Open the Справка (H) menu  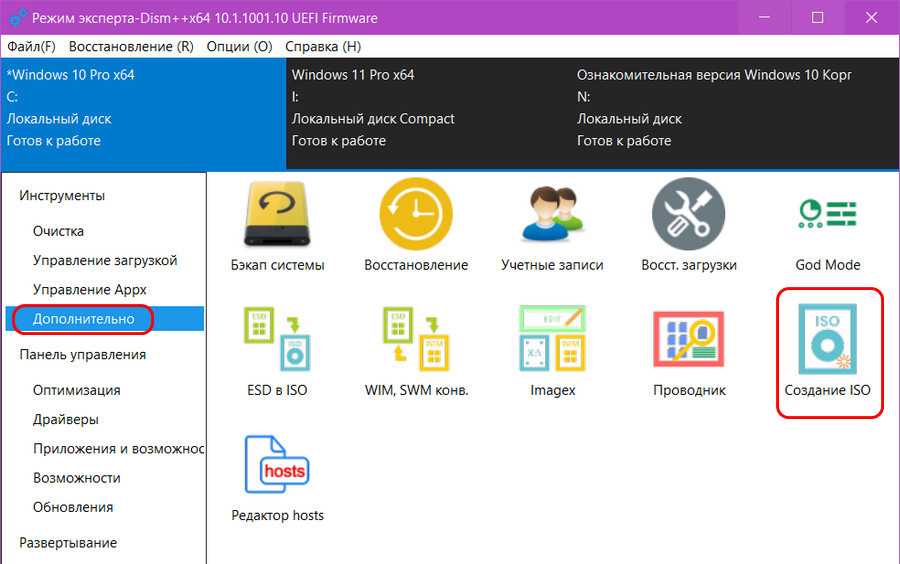(x=323, y=46)
